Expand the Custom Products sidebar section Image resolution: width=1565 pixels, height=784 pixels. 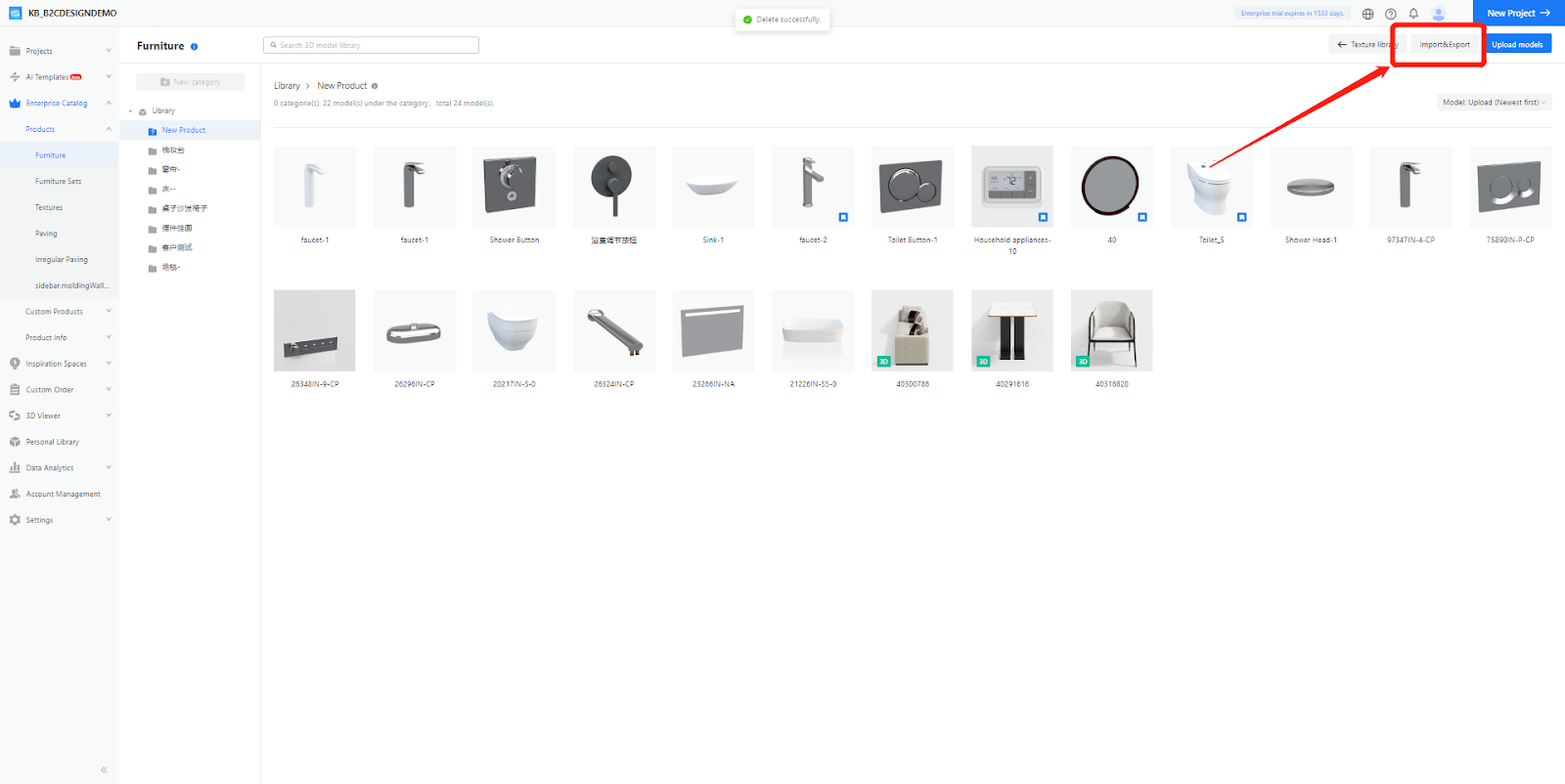(108, 312)
